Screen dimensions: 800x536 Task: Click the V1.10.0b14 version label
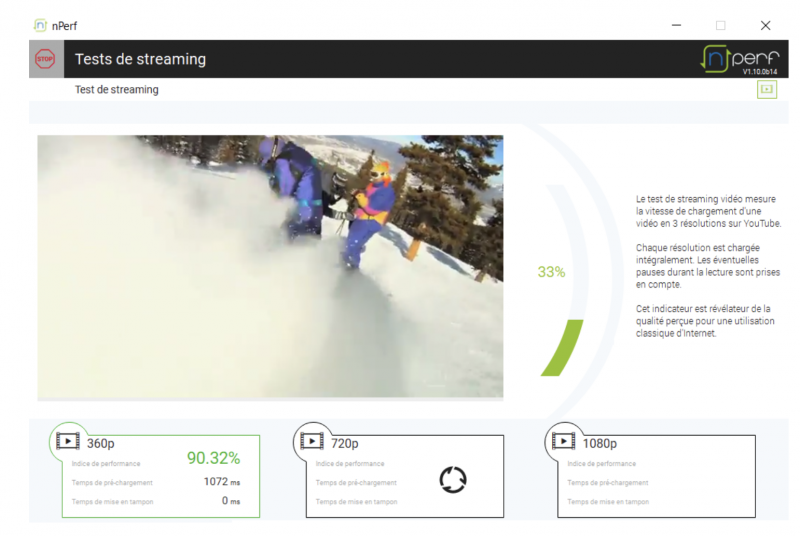760,72
